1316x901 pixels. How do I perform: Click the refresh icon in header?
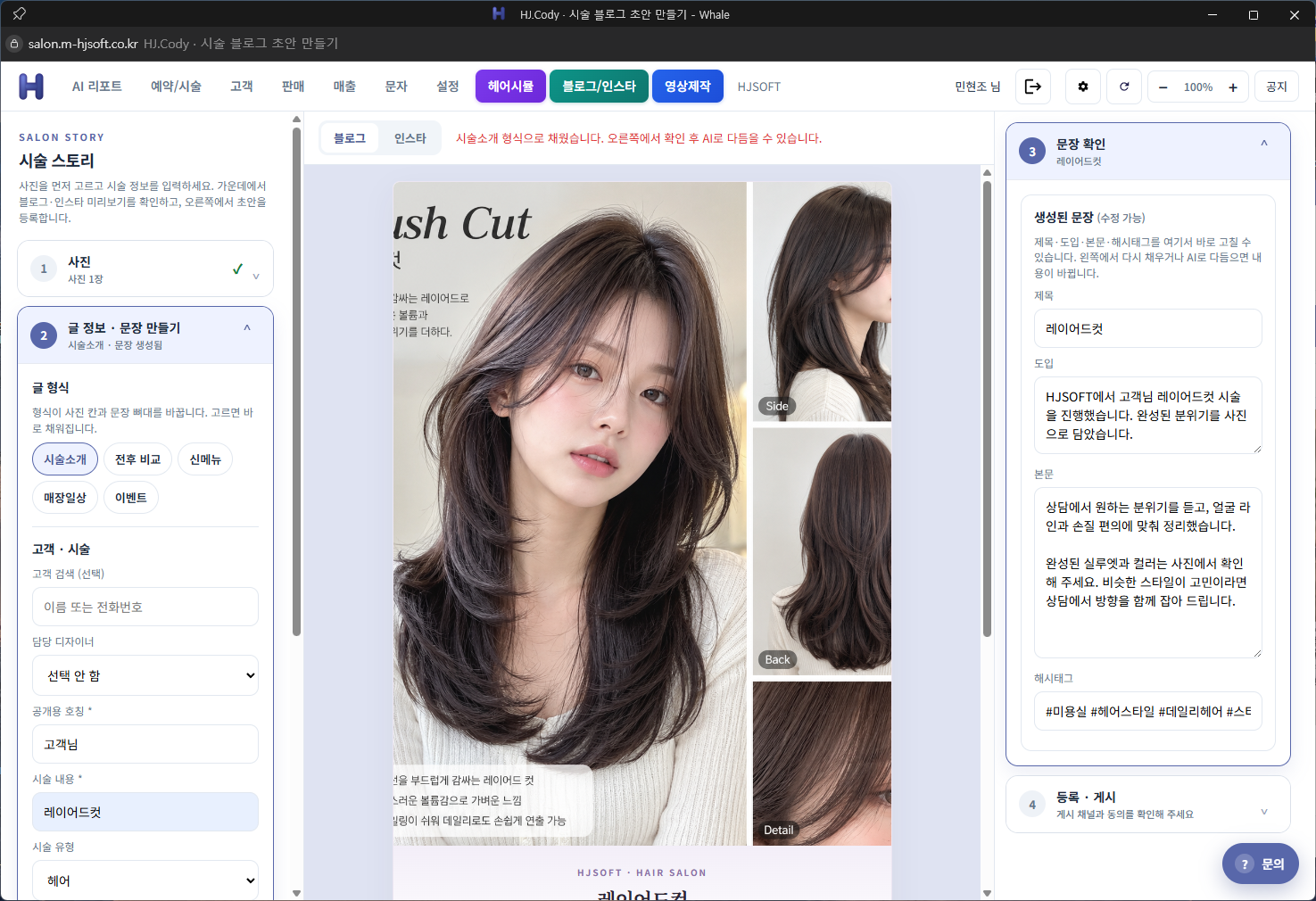[x=1124, y=87]
